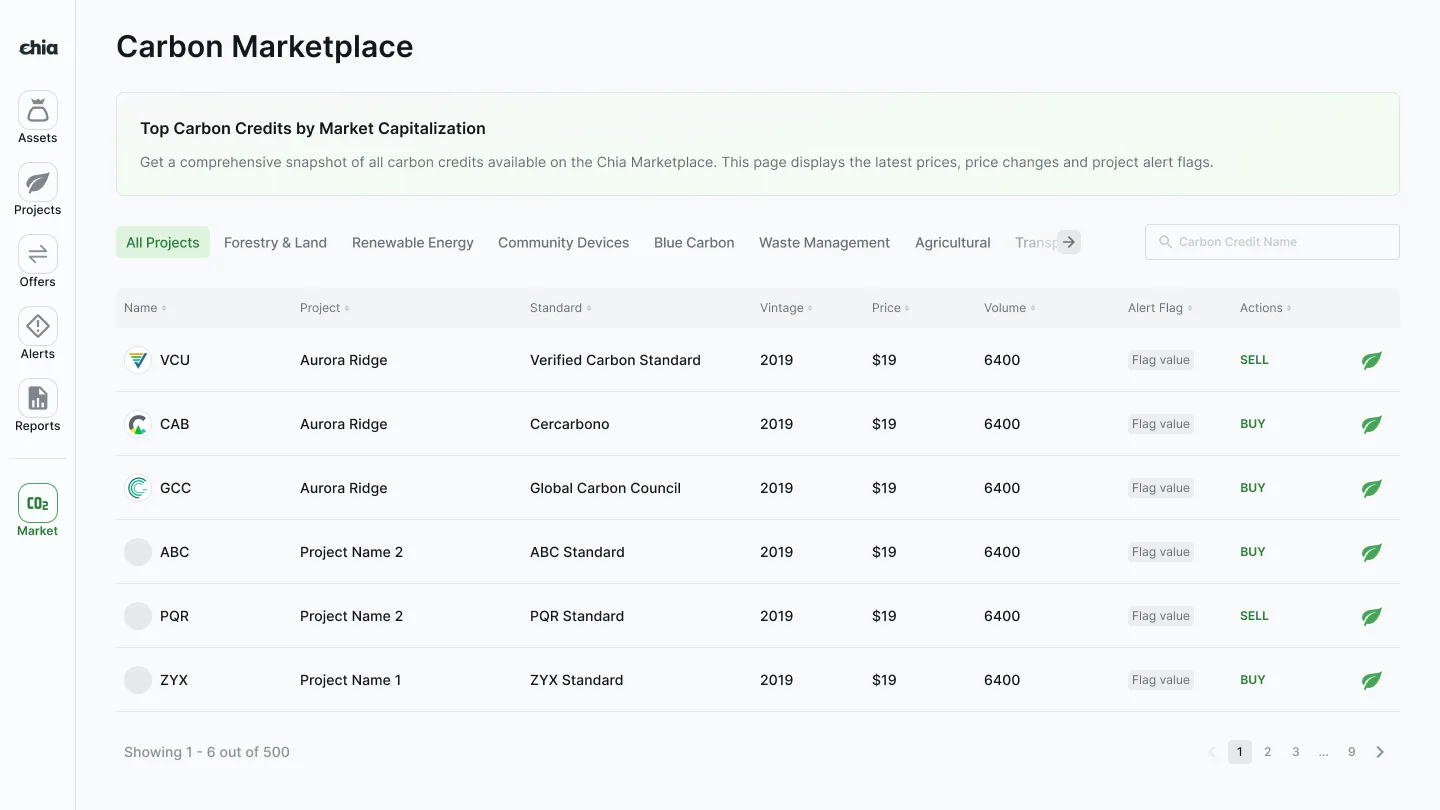Switch to Renewable Energy tab

click(413, 242)
